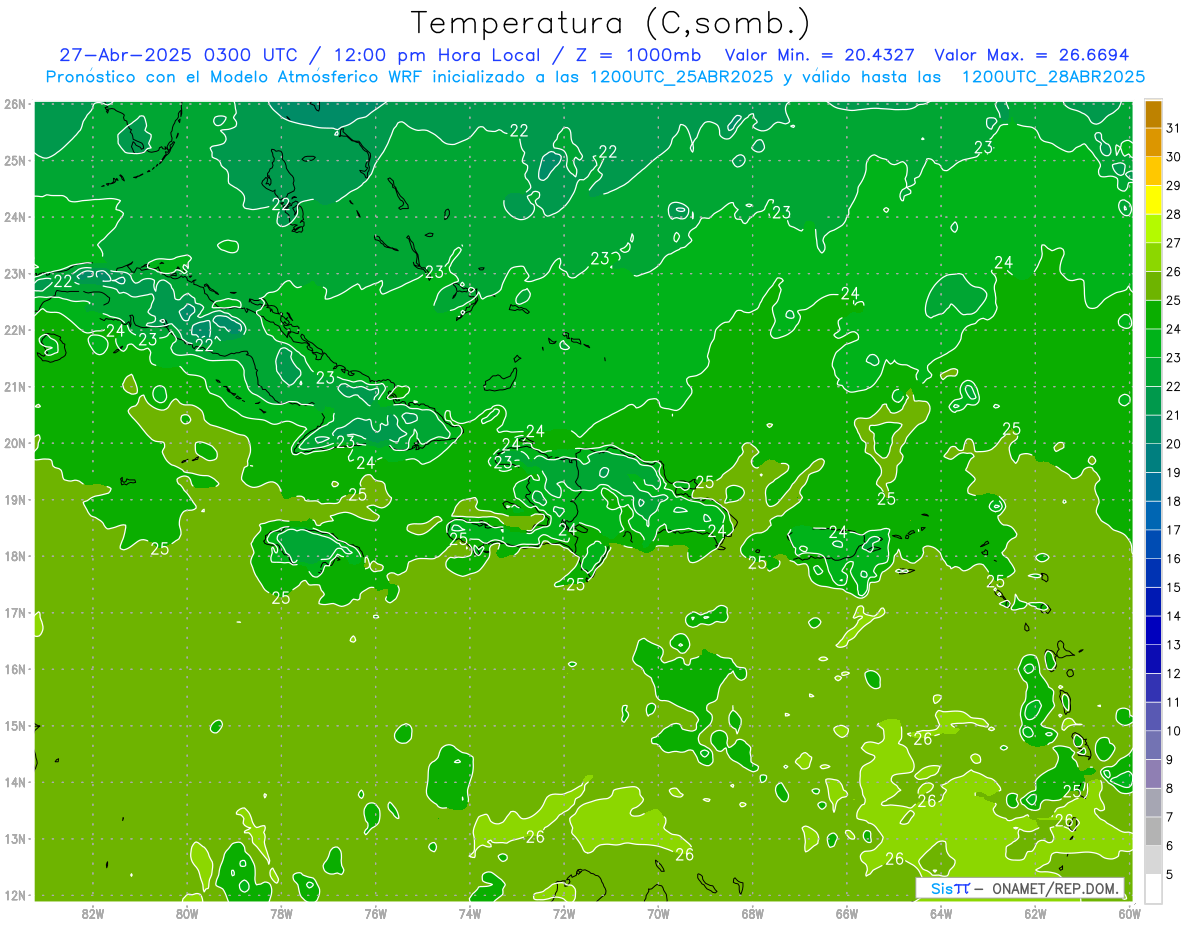
Task: Click the longitude axis label "72W"
Action: (x=564, y=913)
